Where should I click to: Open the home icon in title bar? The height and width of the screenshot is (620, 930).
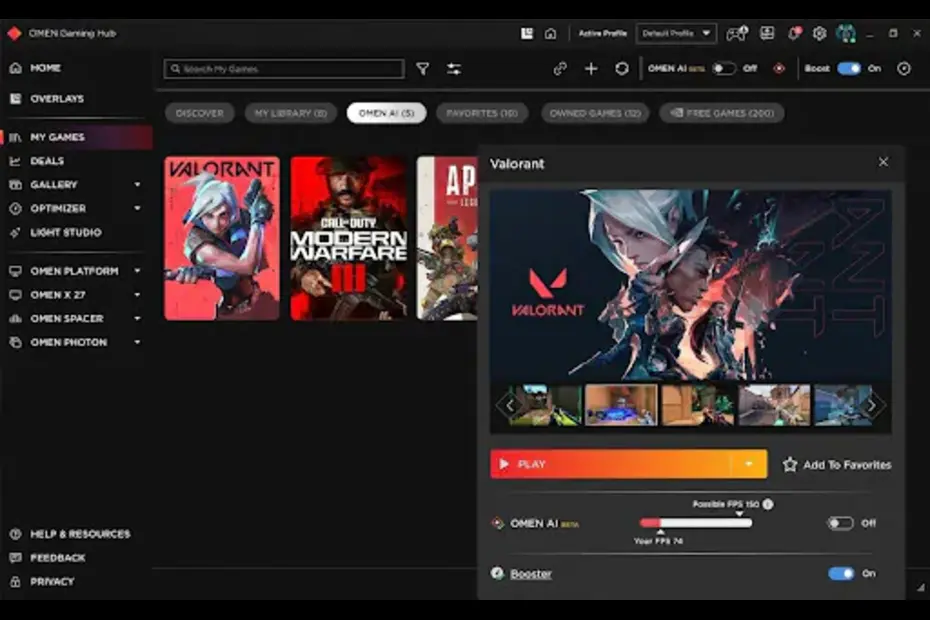[550, 34]
